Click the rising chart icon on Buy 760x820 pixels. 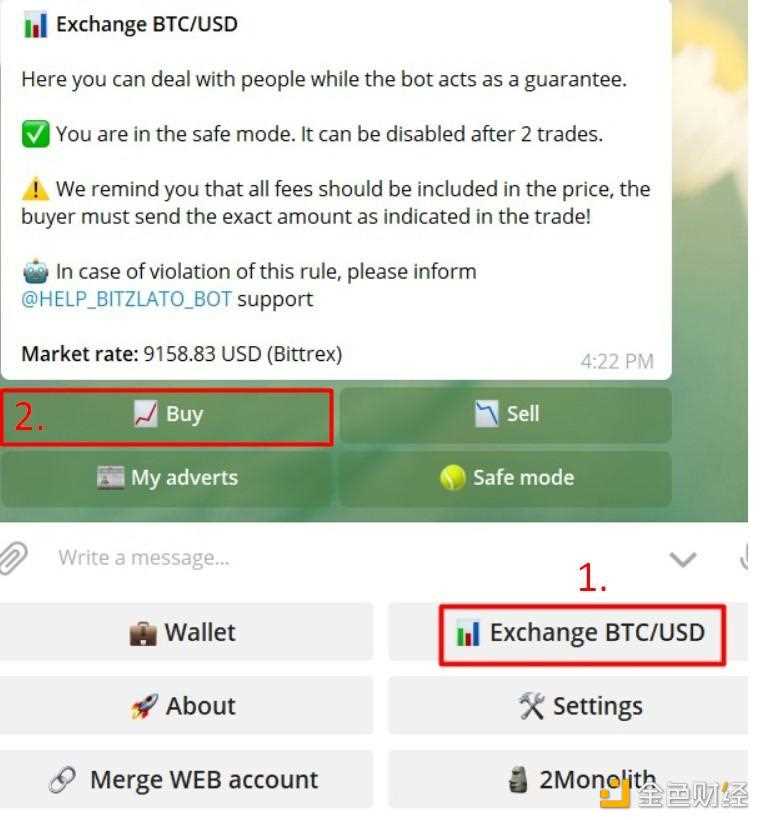click(x=145, y=414)
